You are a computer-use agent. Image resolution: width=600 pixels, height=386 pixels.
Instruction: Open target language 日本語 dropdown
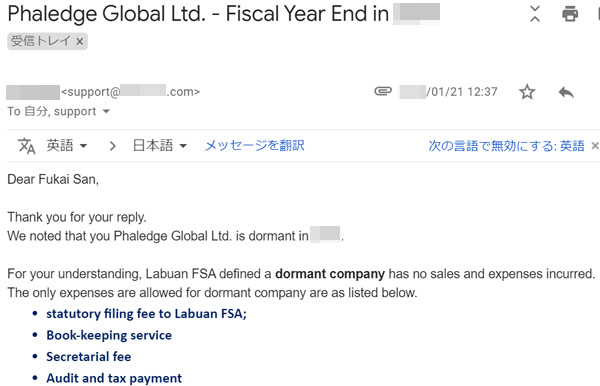(x=160, y=146)
